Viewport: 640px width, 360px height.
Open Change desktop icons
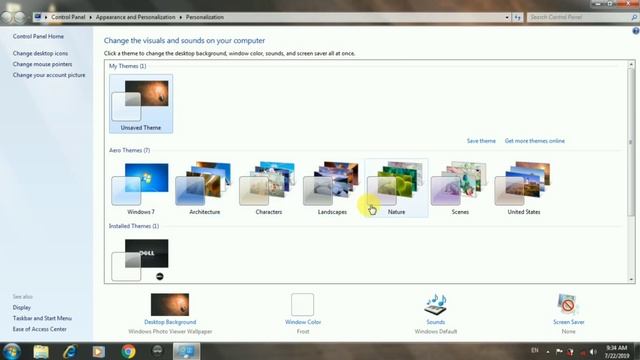pyautogui.click(x=40, y=53)
